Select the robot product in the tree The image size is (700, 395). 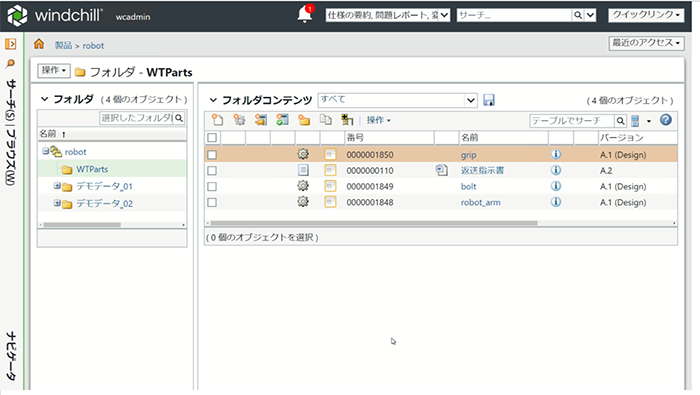pos(75,152)
